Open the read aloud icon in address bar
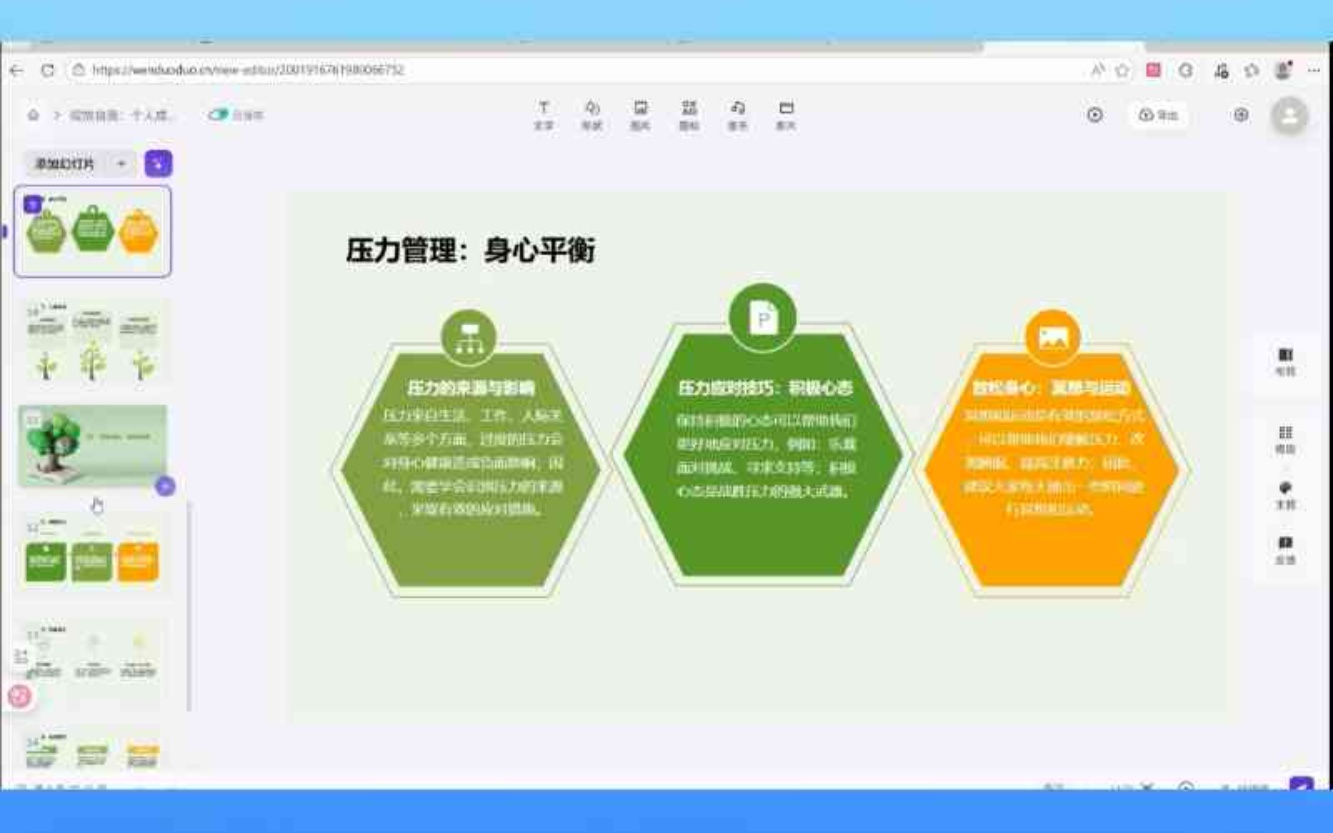 click(1098, 70)
